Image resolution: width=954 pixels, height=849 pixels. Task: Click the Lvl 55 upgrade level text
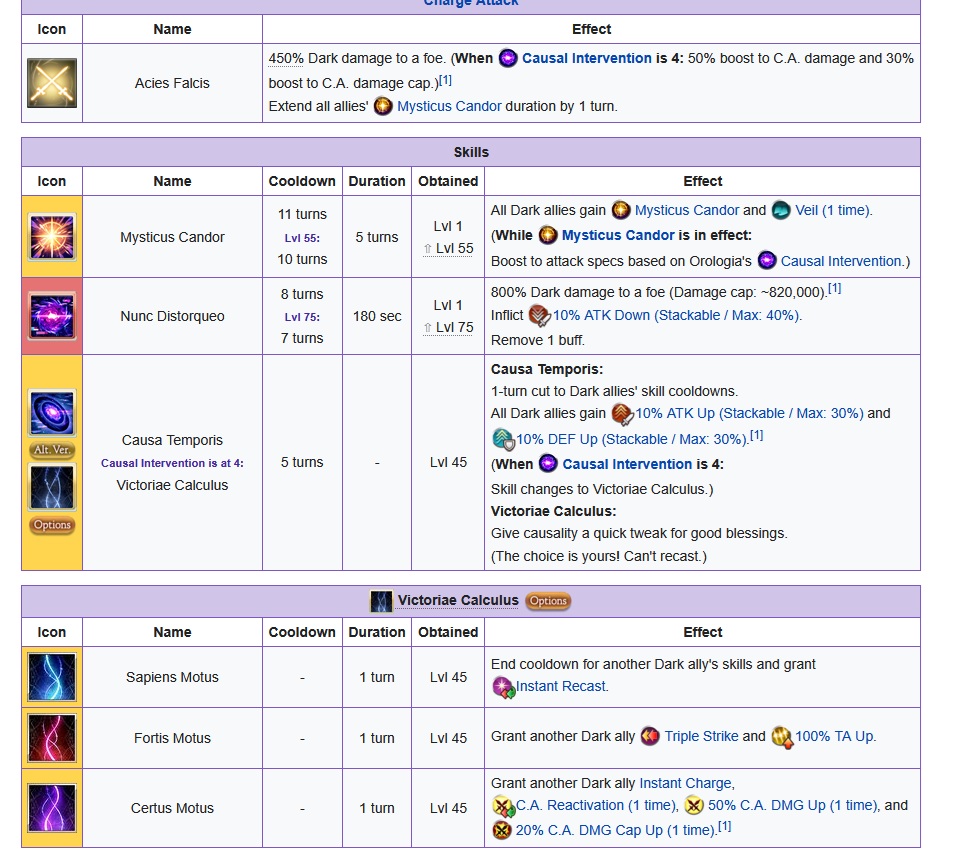pos(448,248)
